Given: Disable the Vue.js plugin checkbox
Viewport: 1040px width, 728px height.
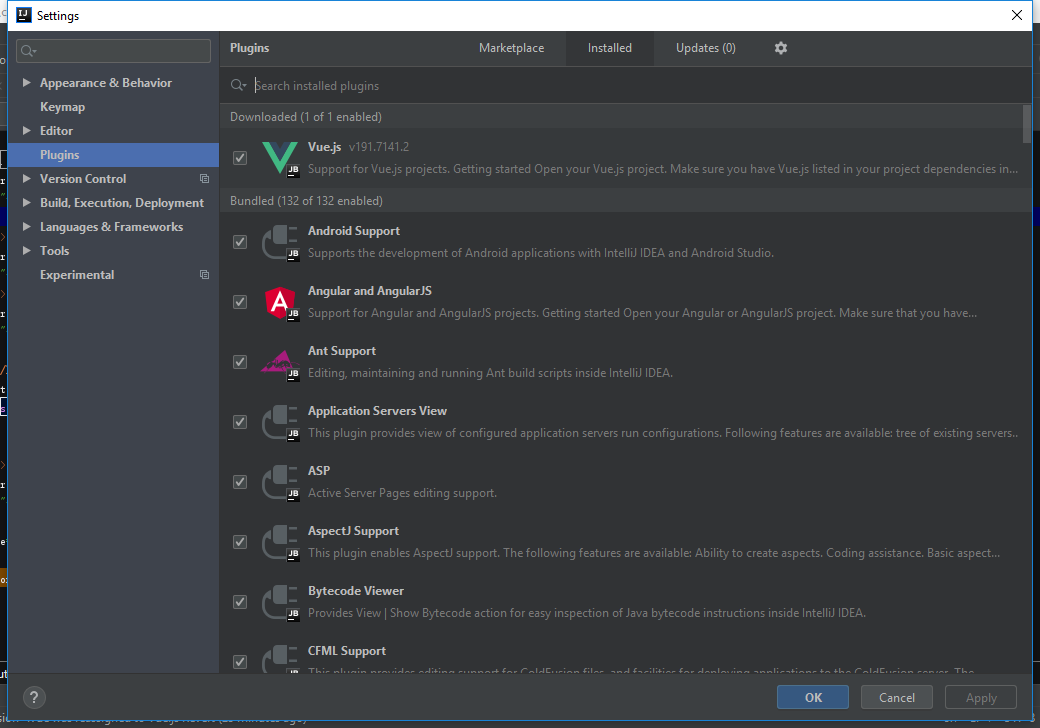Looking at the screenshot, I should pyautogui.click(x=240, y=158).
